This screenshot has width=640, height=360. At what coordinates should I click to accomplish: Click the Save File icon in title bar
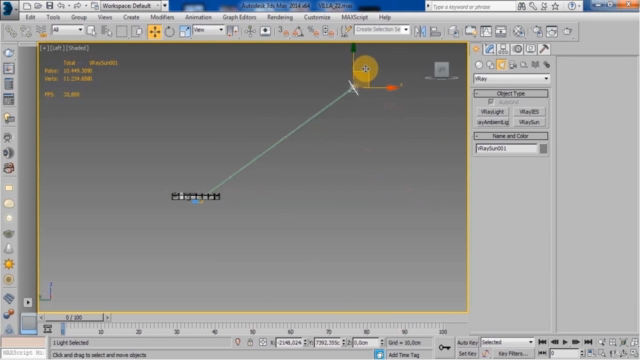(49, 5)
